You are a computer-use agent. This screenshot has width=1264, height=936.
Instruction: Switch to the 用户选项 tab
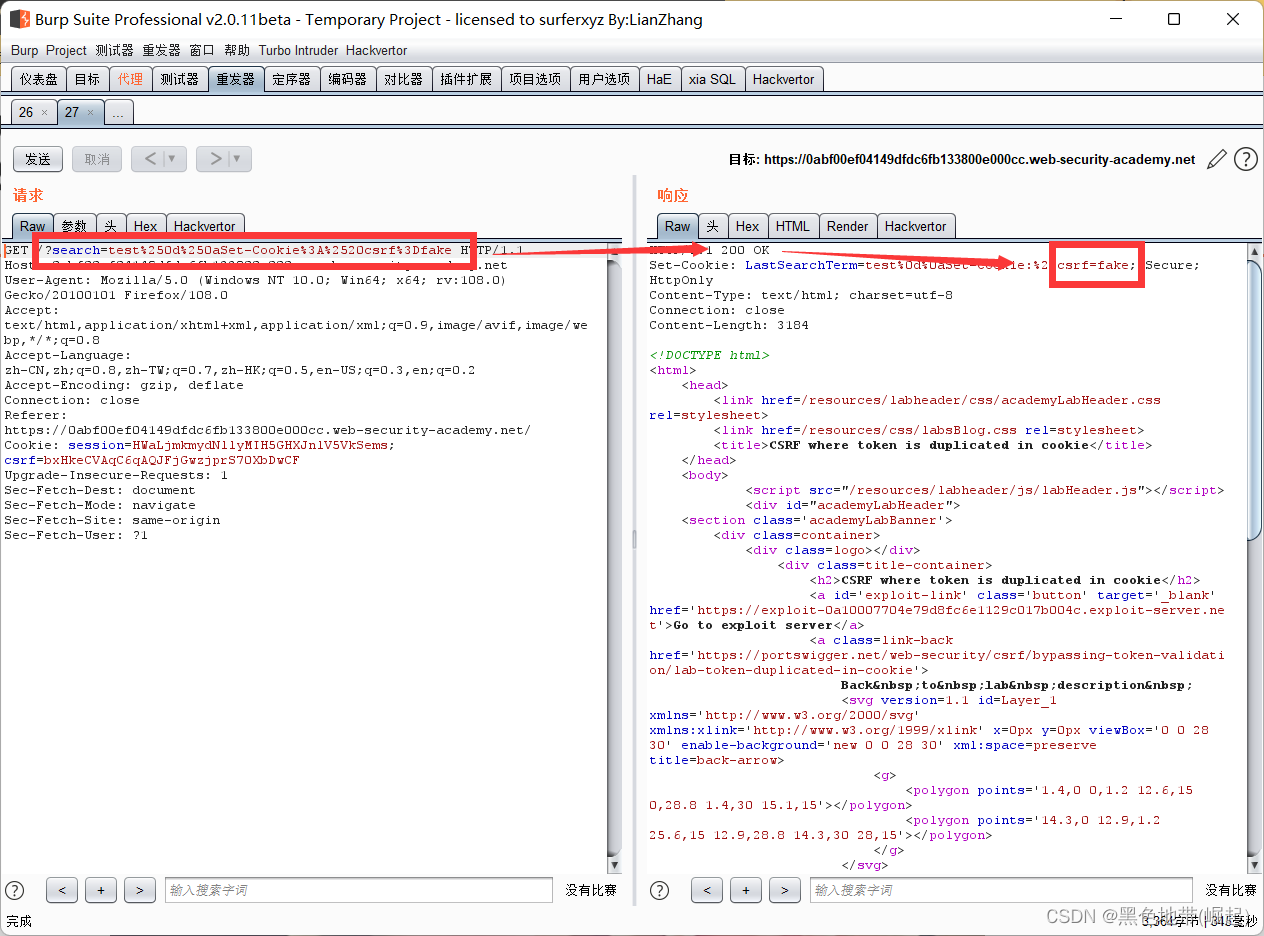click(604, 79)
